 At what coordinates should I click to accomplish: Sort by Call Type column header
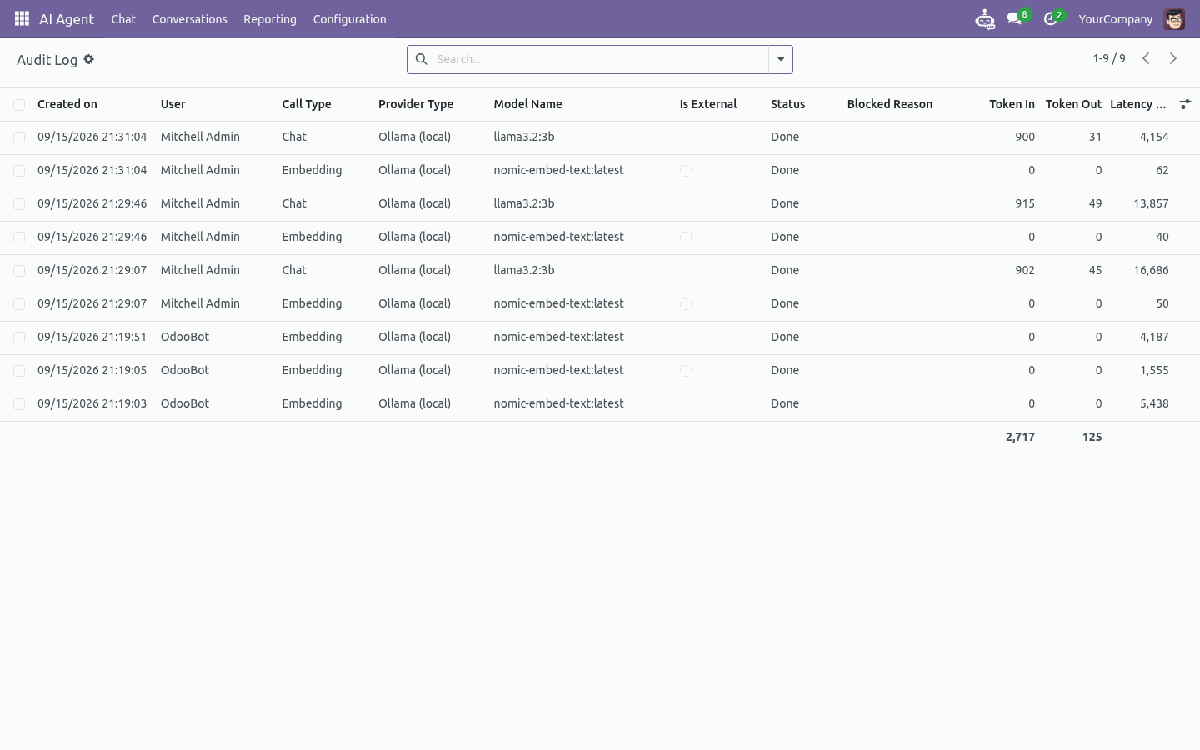[x=306, y=104]
